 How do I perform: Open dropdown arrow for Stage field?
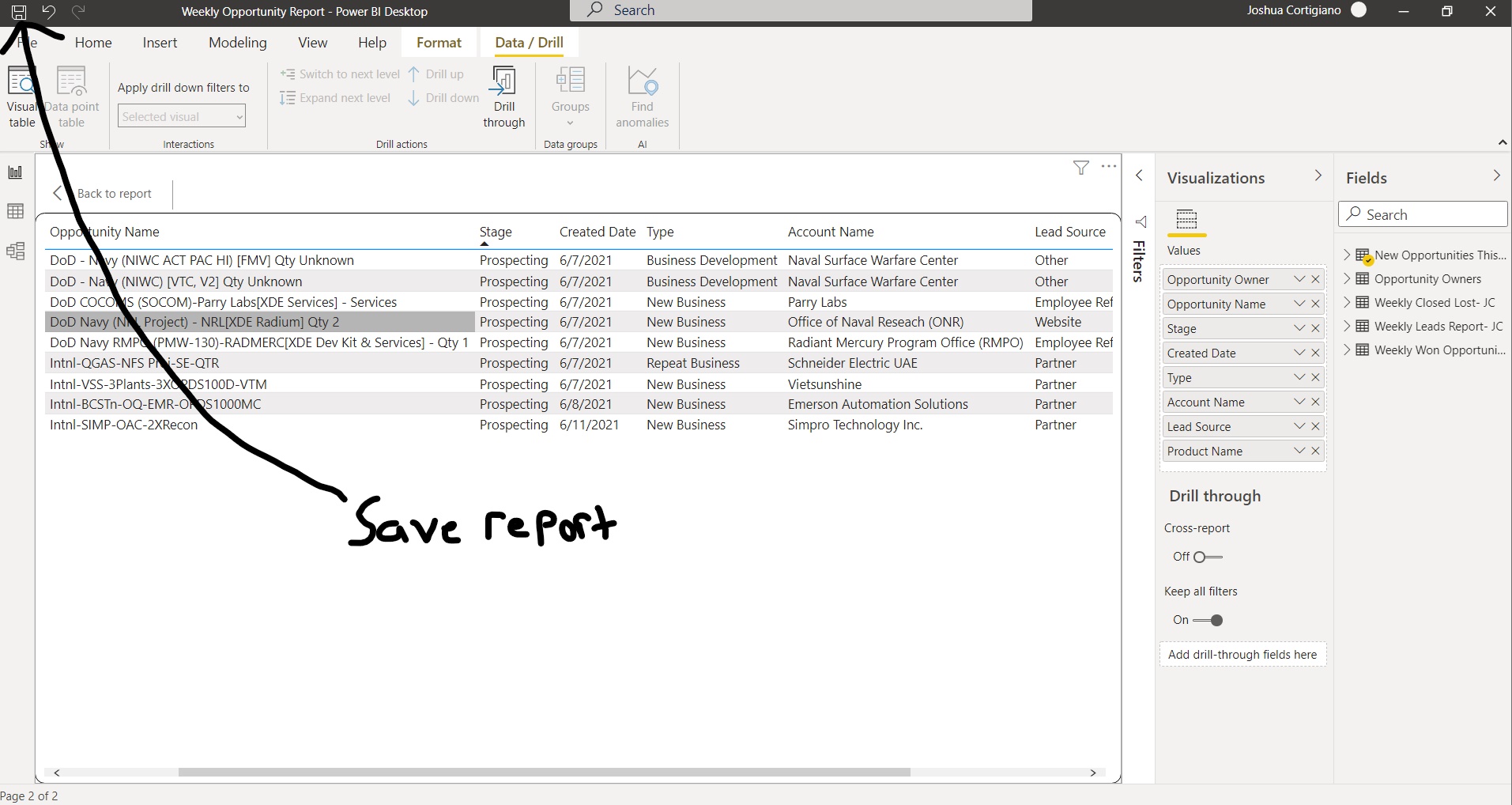(x=1299, y=328)
